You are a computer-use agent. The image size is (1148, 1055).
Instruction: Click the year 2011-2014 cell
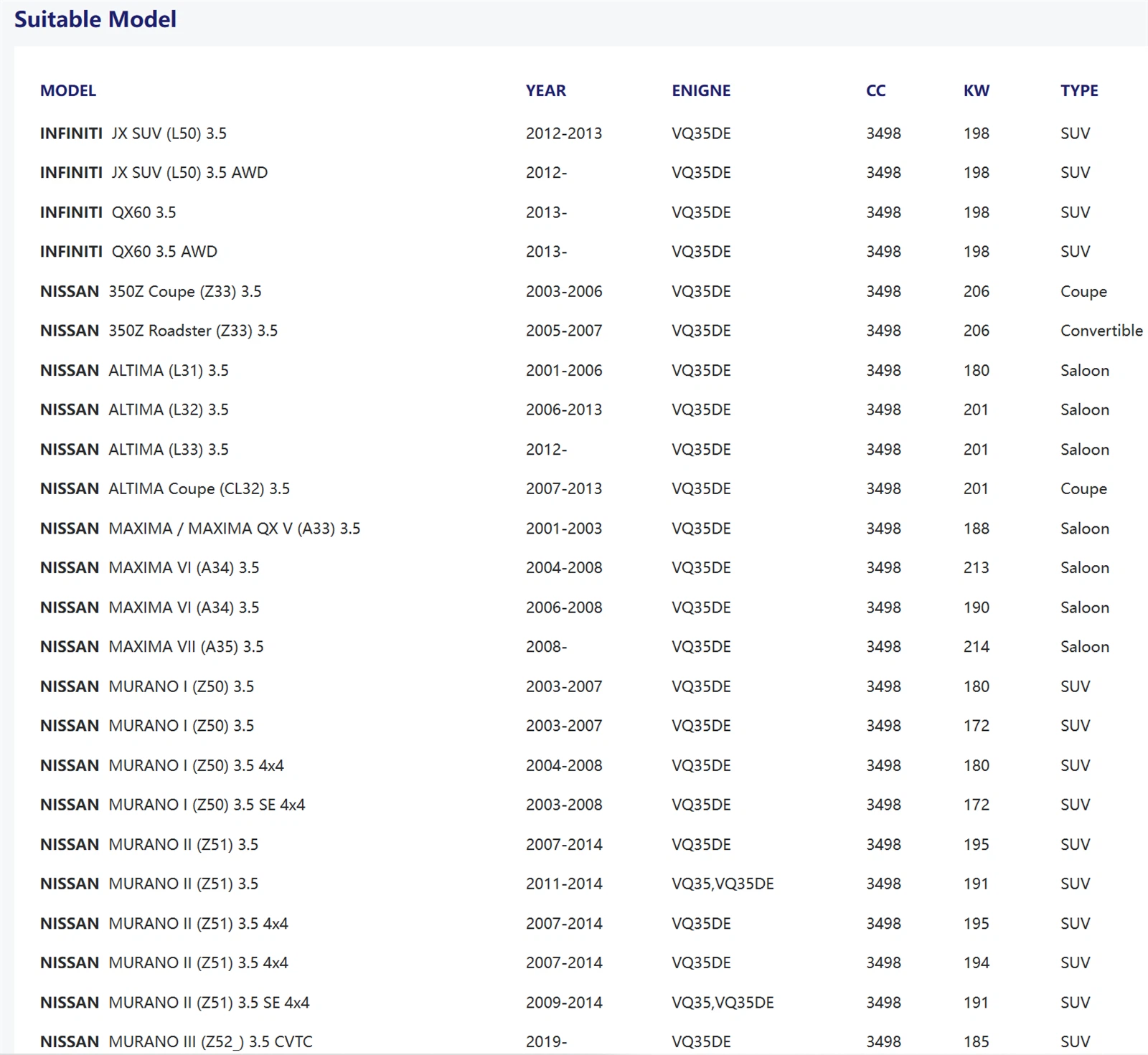coord(564,884)
